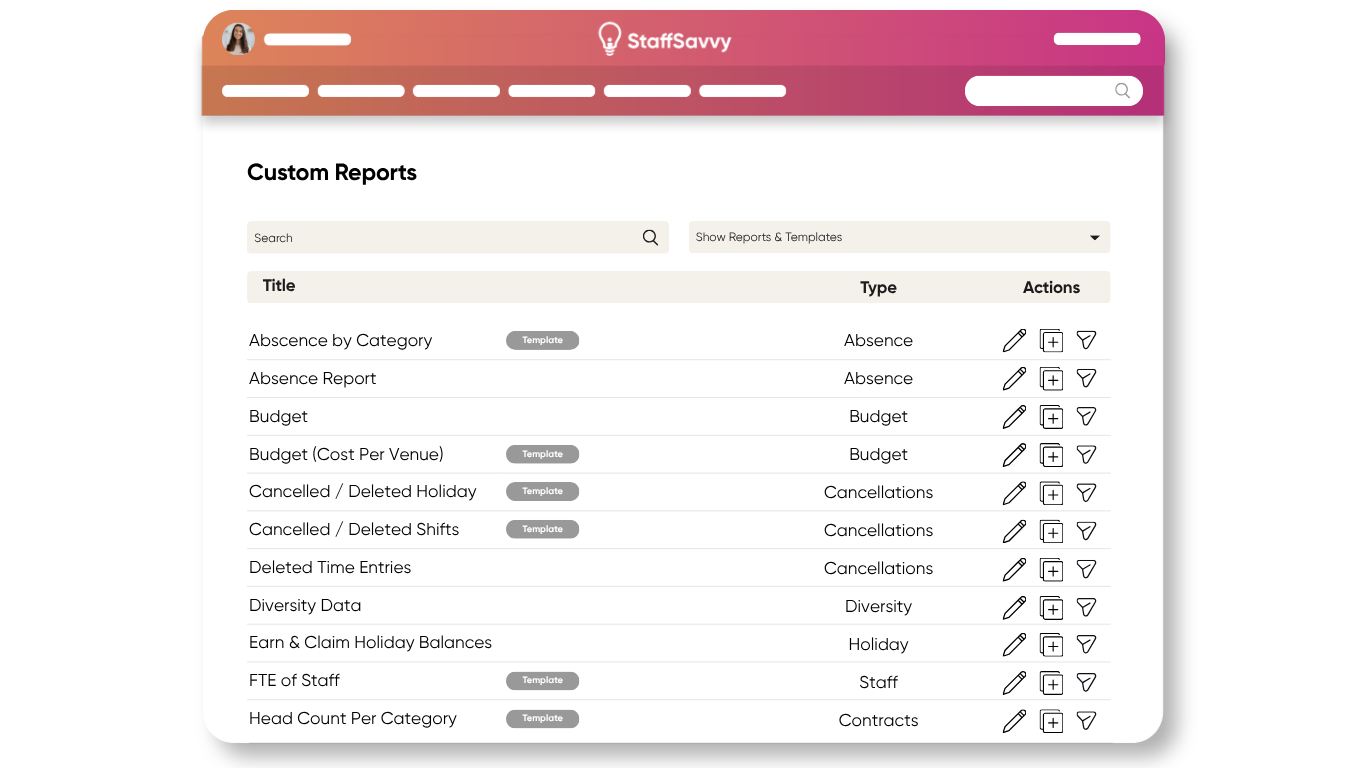
Task: Click the Staff type cell
Action: point(878,682)
